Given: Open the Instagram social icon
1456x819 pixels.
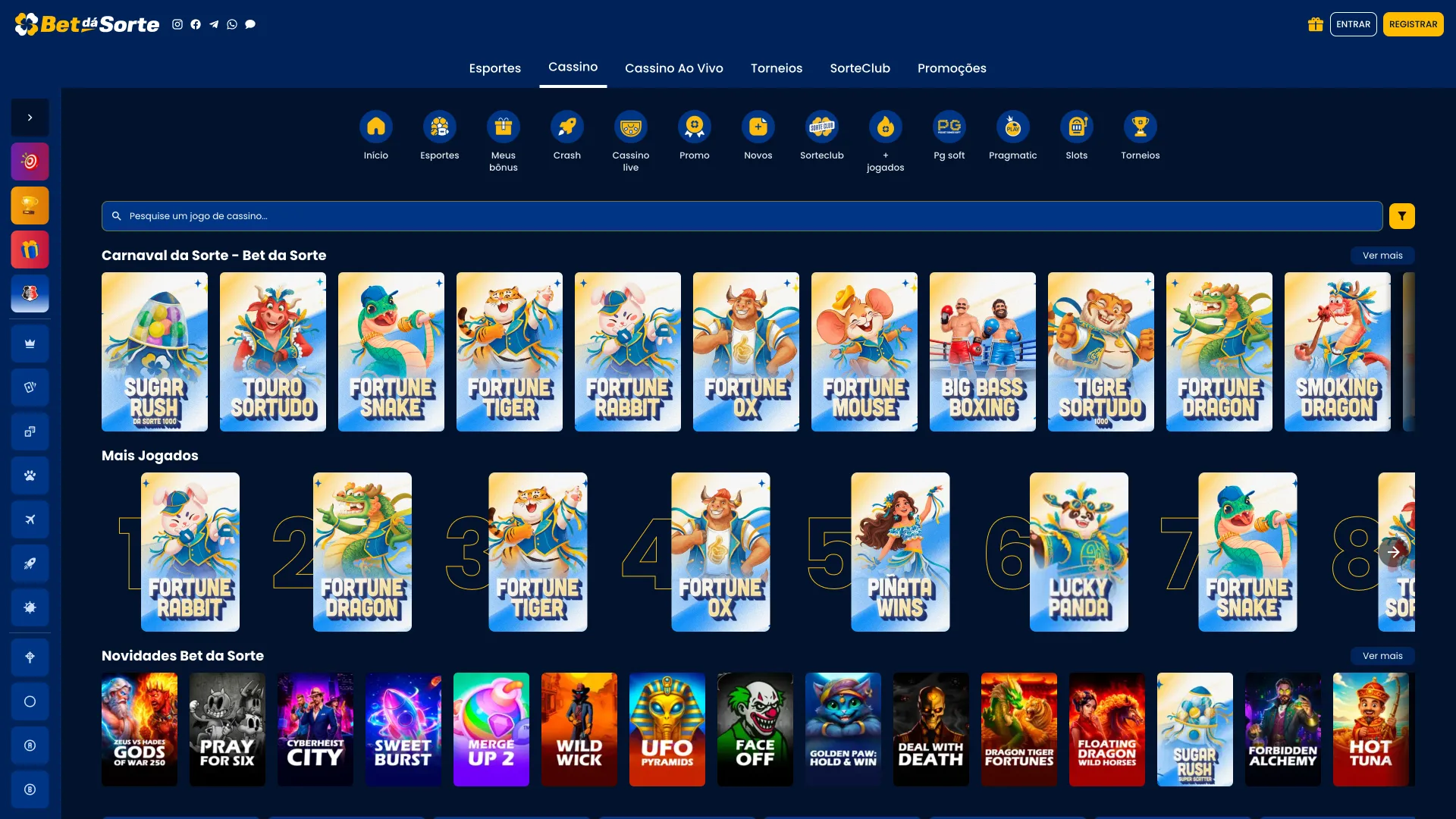Looking at the screenshot, I should coord(177,24).
